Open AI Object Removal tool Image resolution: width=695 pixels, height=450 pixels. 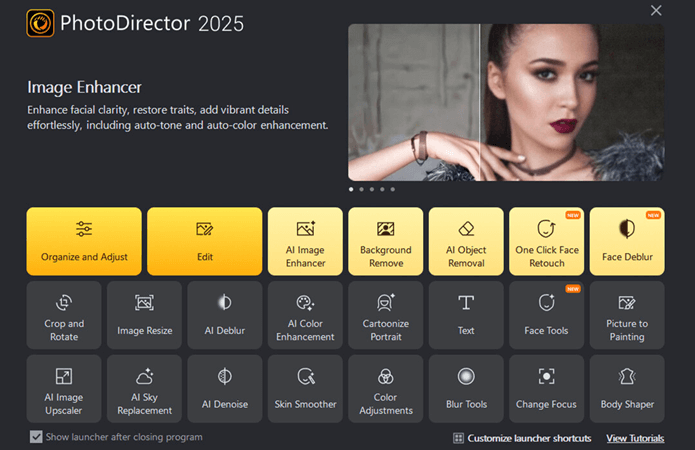tap(466, 241)
